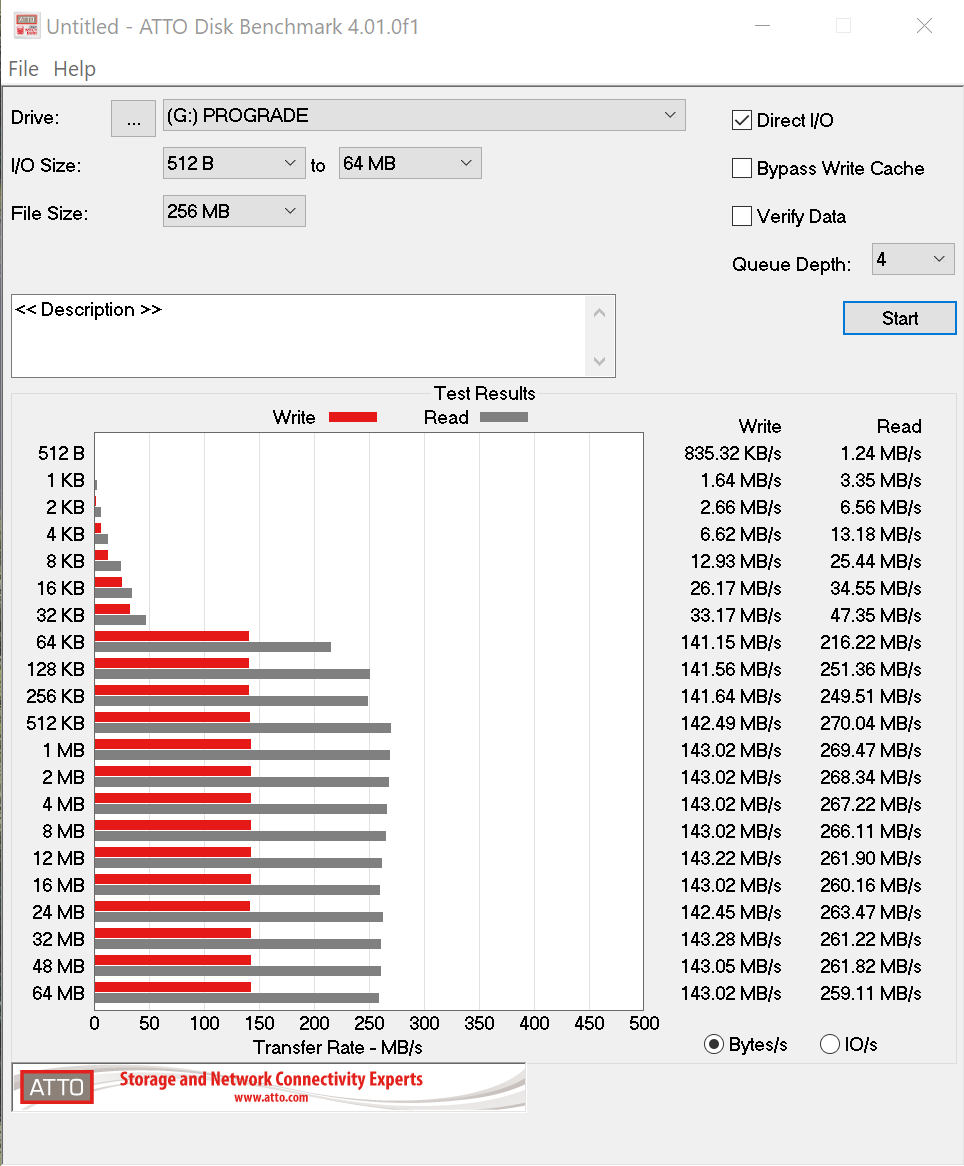Open the File Size 256 MB dropdown
Viewport: 964px width, 1166px height.
click(x=234, y=211)
